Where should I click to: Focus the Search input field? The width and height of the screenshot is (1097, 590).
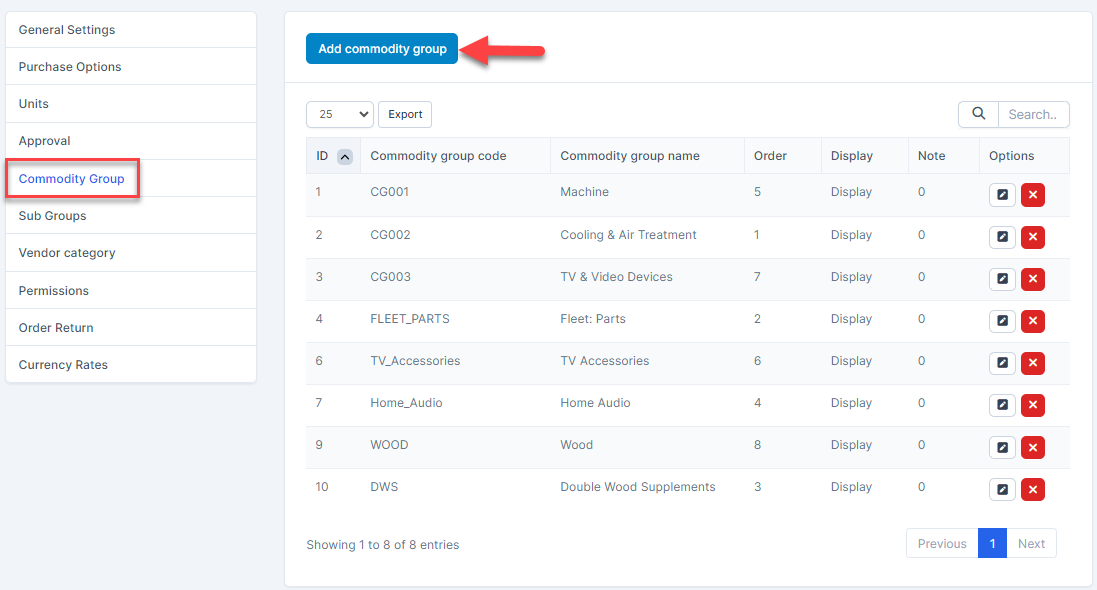pos(1033,114)
